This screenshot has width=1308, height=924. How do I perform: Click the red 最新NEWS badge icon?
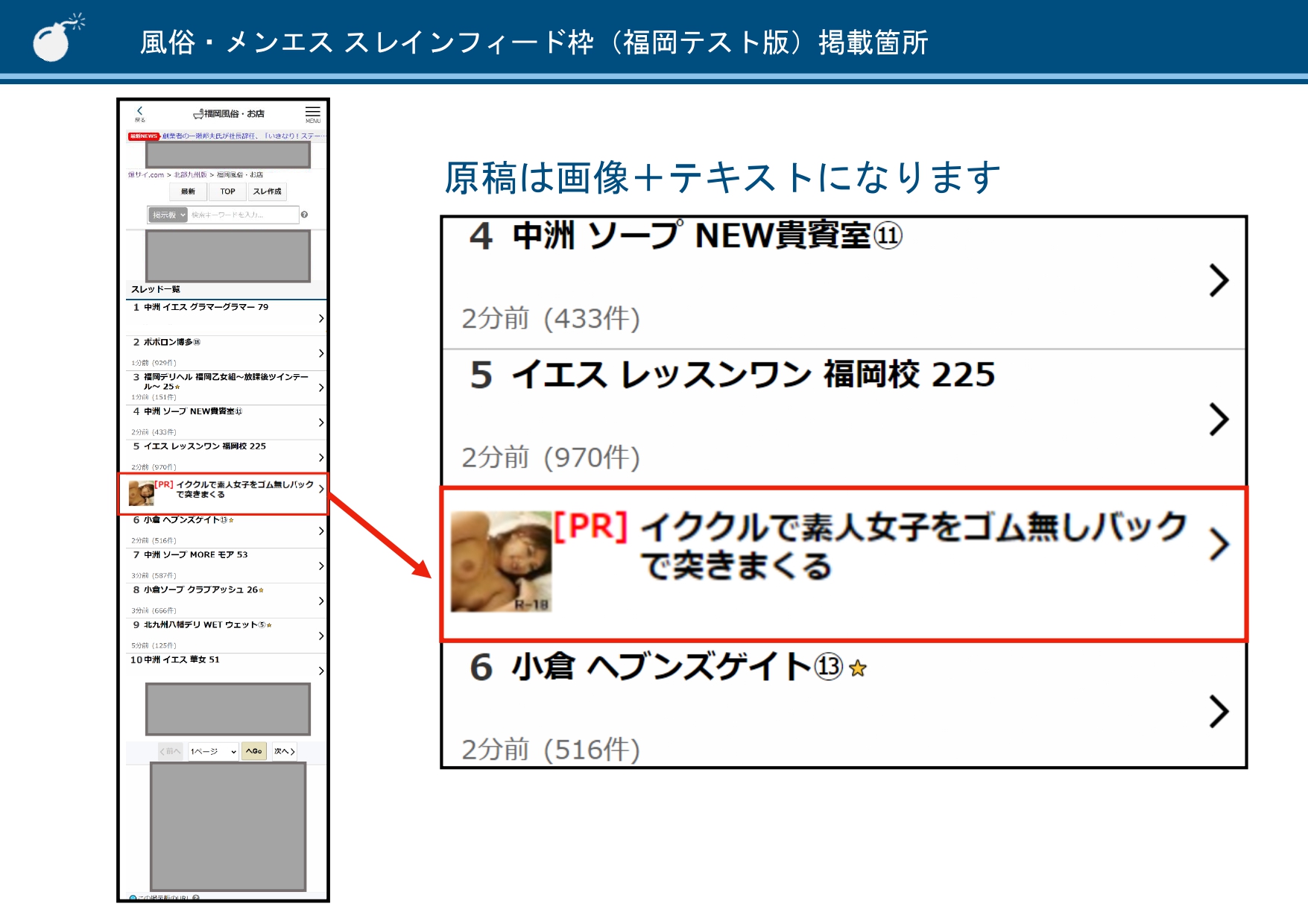[143, 136]
